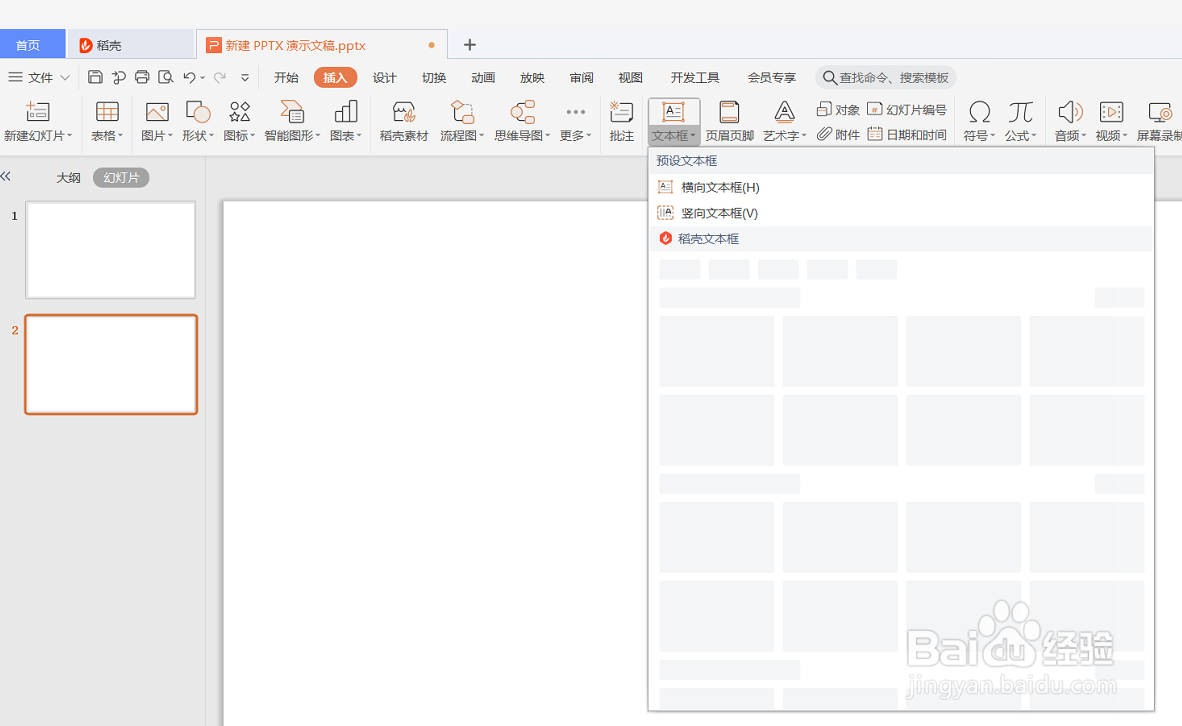Open the 开发工具 ribbon tab
Screen dimensions: 1182x726
(x=695, y=78)
